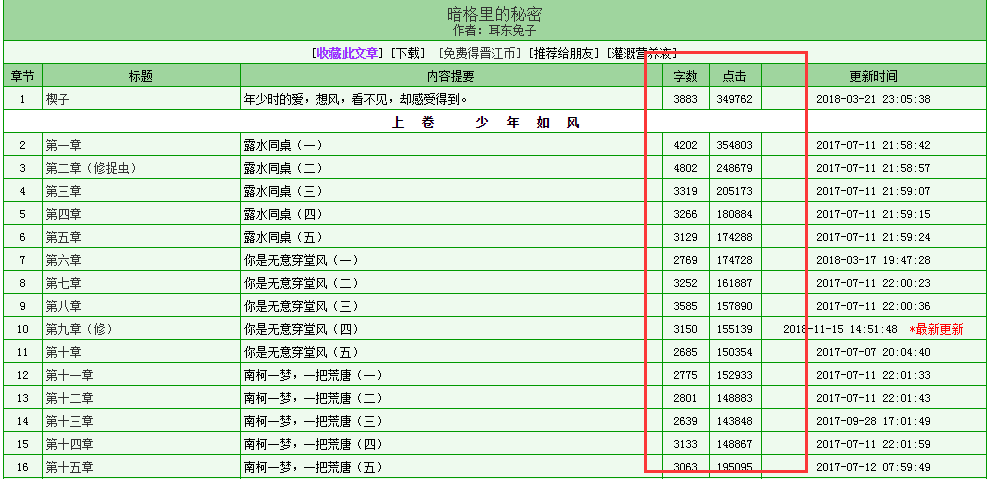The width and height of the screenshot is (988, 479).
Task: Click summary 年少时的爱，想风，看不见
Action: pos(357,99)
